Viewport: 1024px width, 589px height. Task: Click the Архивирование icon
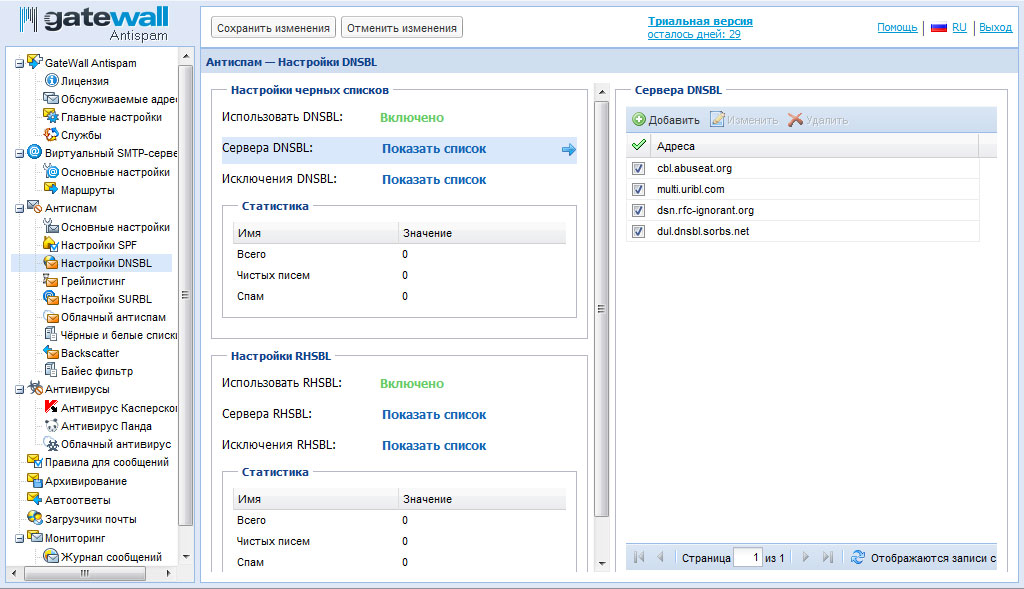[x=35, y=480]
